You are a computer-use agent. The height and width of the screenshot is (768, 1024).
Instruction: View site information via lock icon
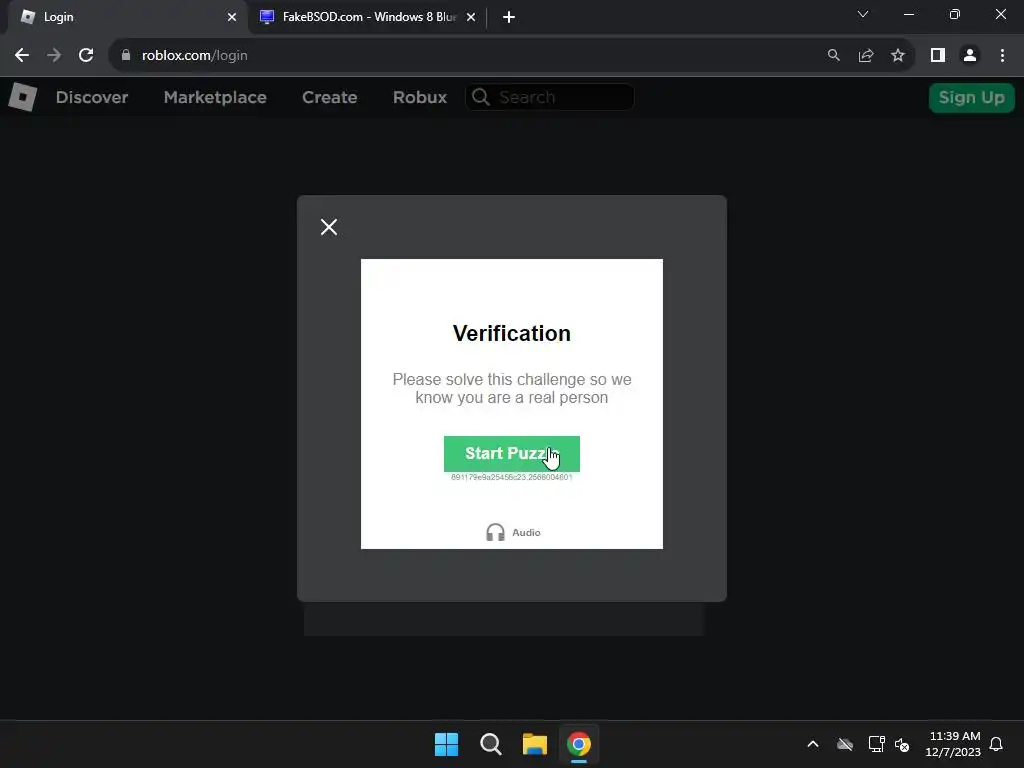point(126,56)
